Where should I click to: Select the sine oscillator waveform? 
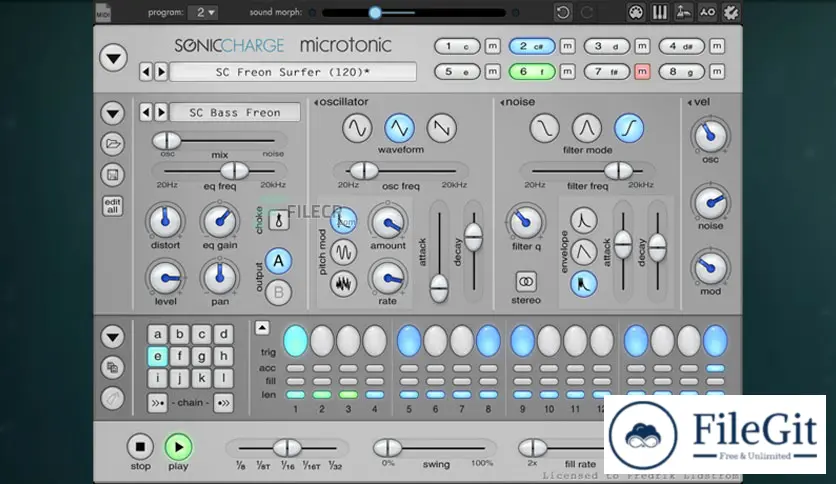pos(357,128)
